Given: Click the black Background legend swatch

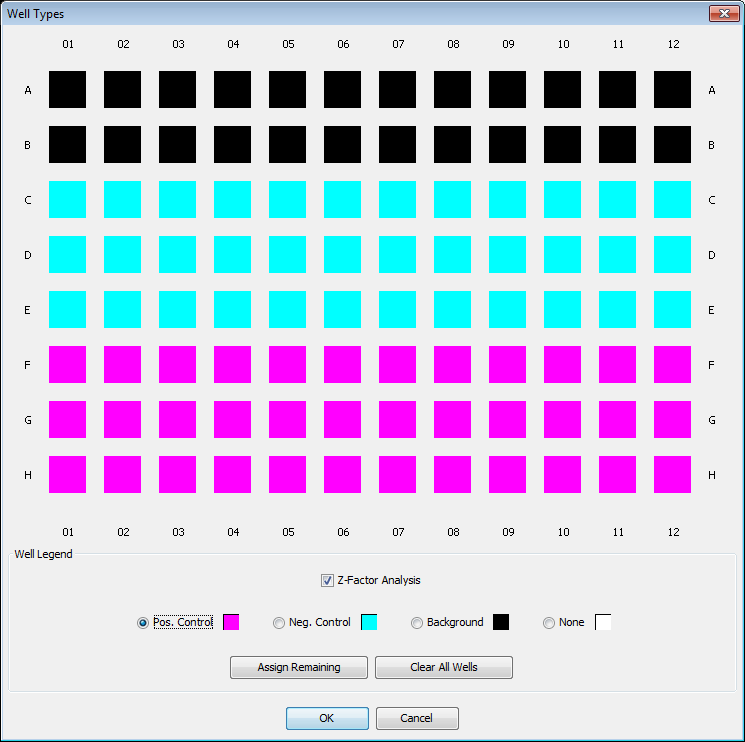Looking at the screenshot, I should pyautogui.click(x=501, y=622).
